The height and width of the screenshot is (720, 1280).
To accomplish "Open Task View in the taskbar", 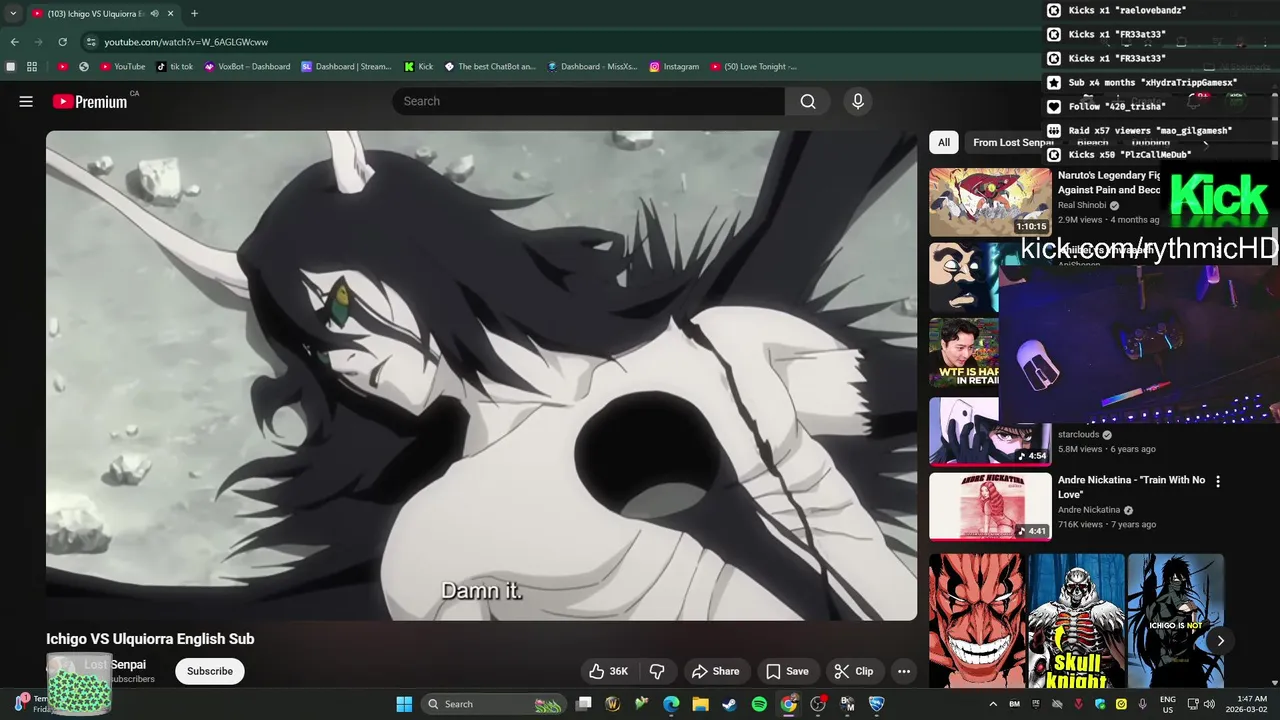I will click(584, 704).
